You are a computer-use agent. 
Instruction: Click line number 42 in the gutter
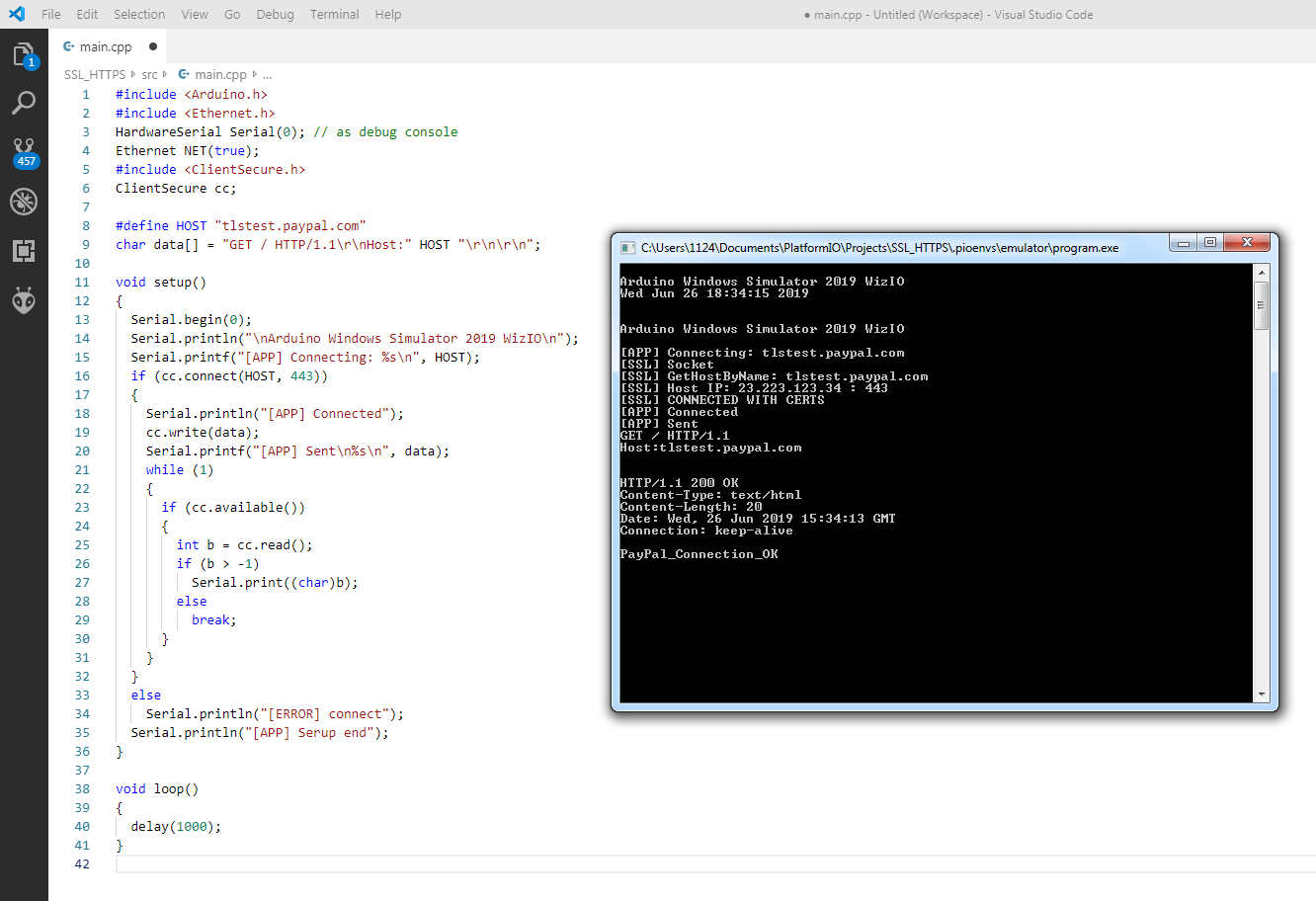pos(82,863)
